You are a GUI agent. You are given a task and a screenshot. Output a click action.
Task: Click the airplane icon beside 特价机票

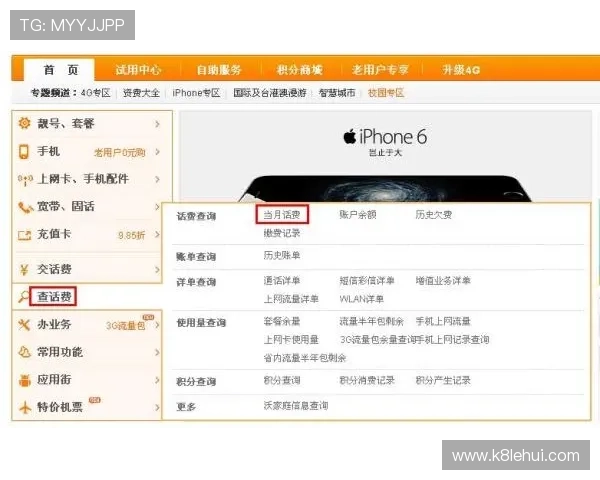(x=25, y=407)
